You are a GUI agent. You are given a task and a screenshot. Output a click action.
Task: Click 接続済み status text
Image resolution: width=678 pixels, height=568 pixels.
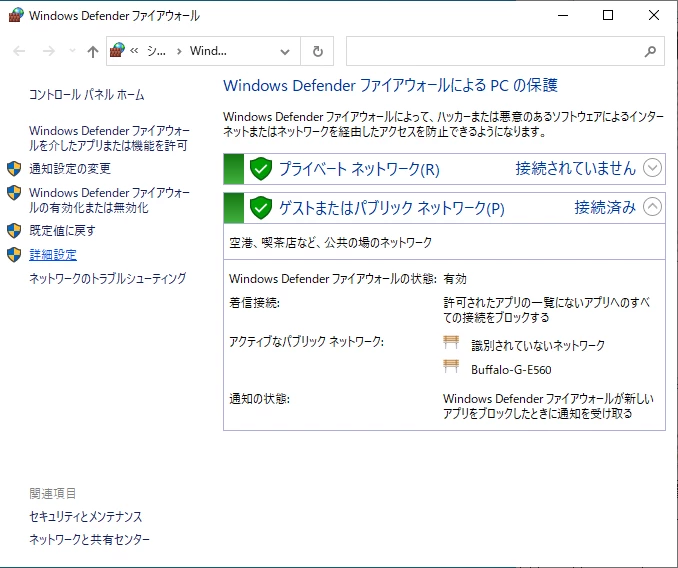[x=605, y=207]
